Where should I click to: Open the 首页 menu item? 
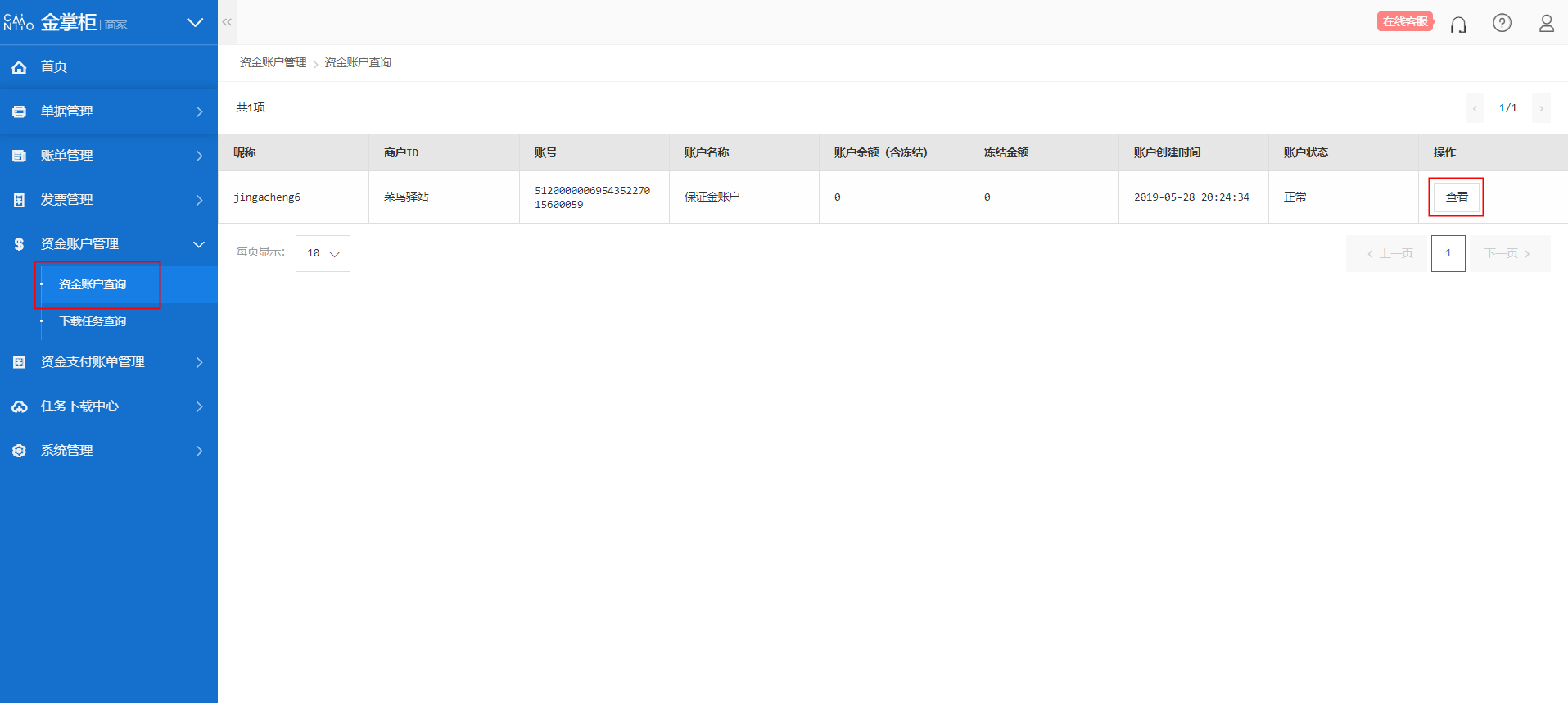[x=109, y=66]
